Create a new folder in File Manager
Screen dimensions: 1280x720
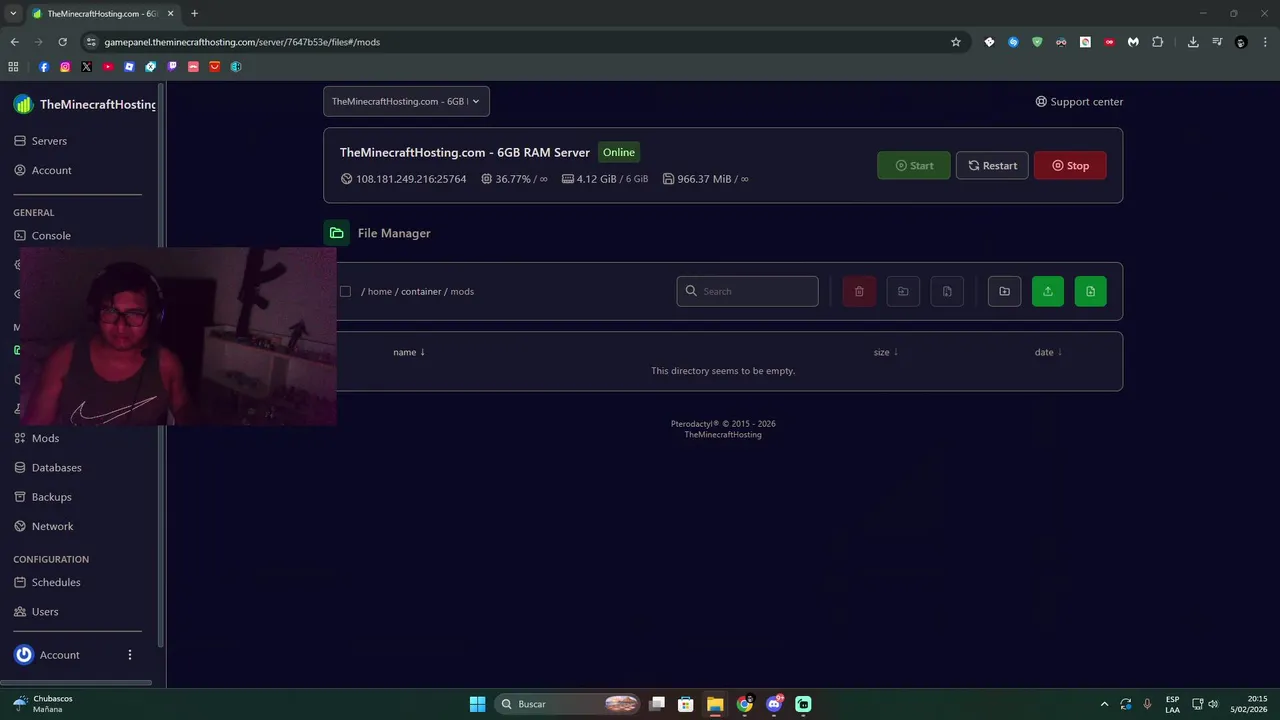tap(1004, 291)
